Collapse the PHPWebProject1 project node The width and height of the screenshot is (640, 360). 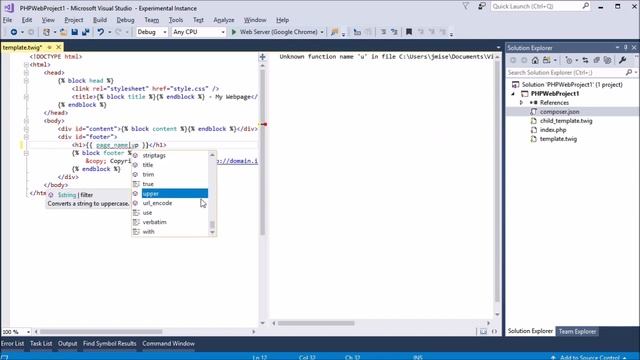pyautogui.click(x=513, y=94)
